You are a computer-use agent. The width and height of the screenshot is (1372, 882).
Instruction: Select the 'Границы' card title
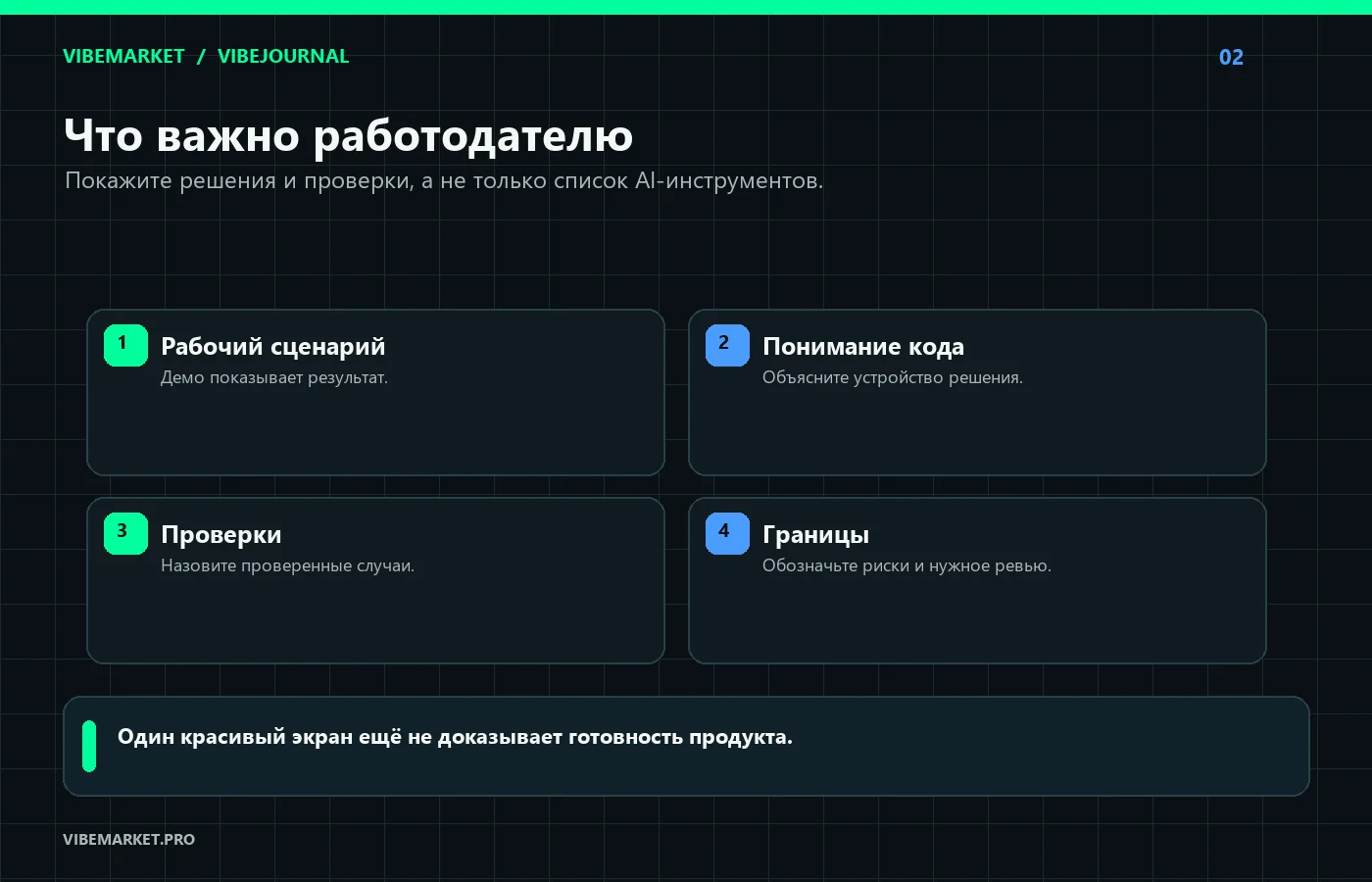coord(815,535)
